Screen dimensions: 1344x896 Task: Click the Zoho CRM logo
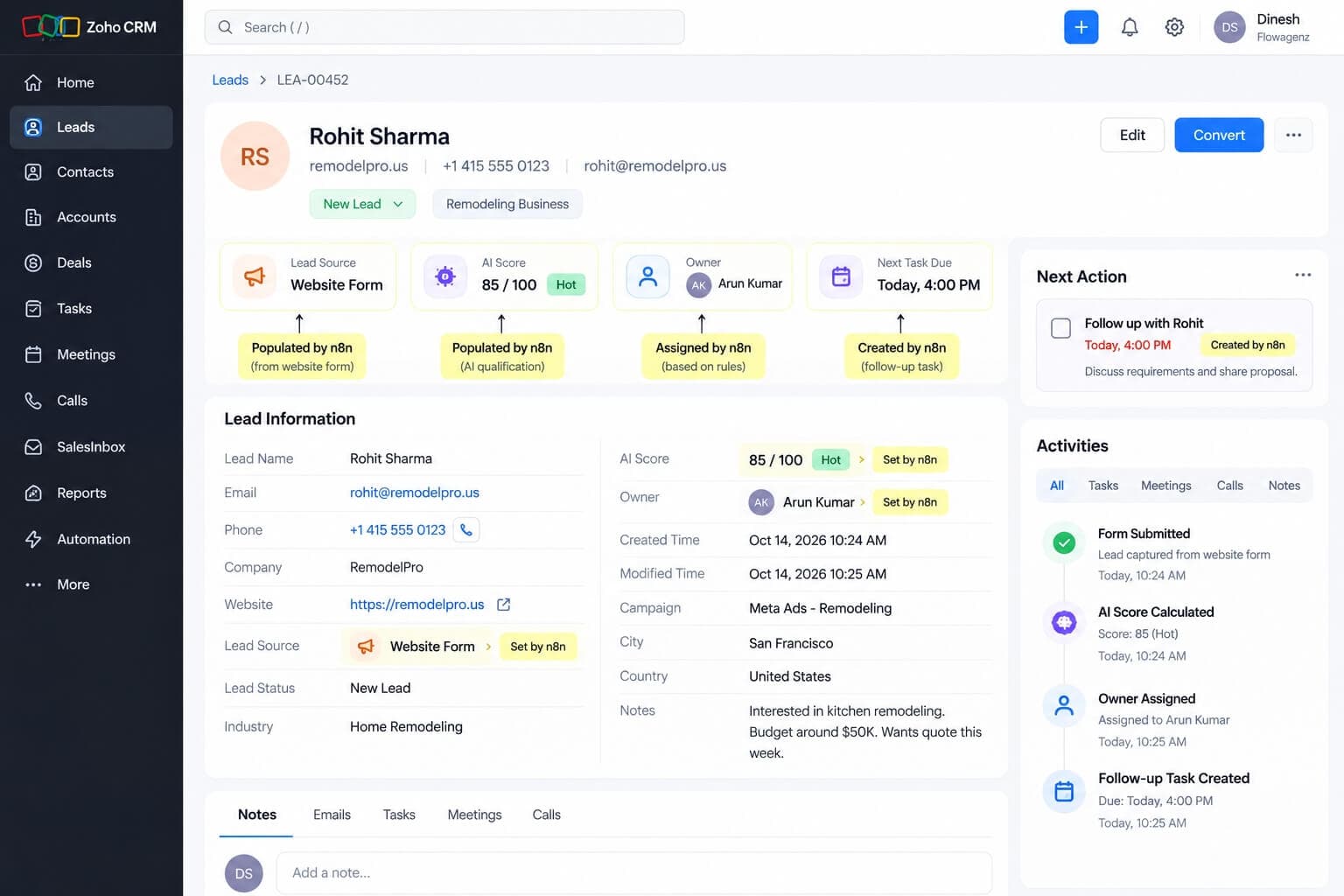[x=89, y=27]
